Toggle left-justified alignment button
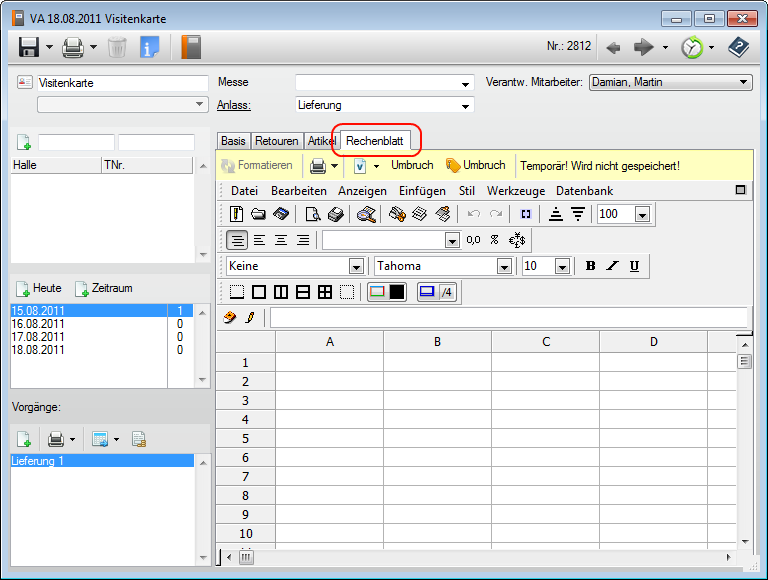Screen dimensions: 768x580 click(259, 240)
